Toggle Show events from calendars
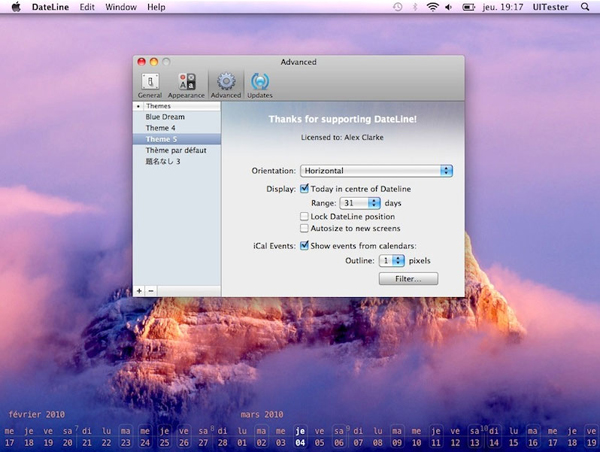 point(304,246)
